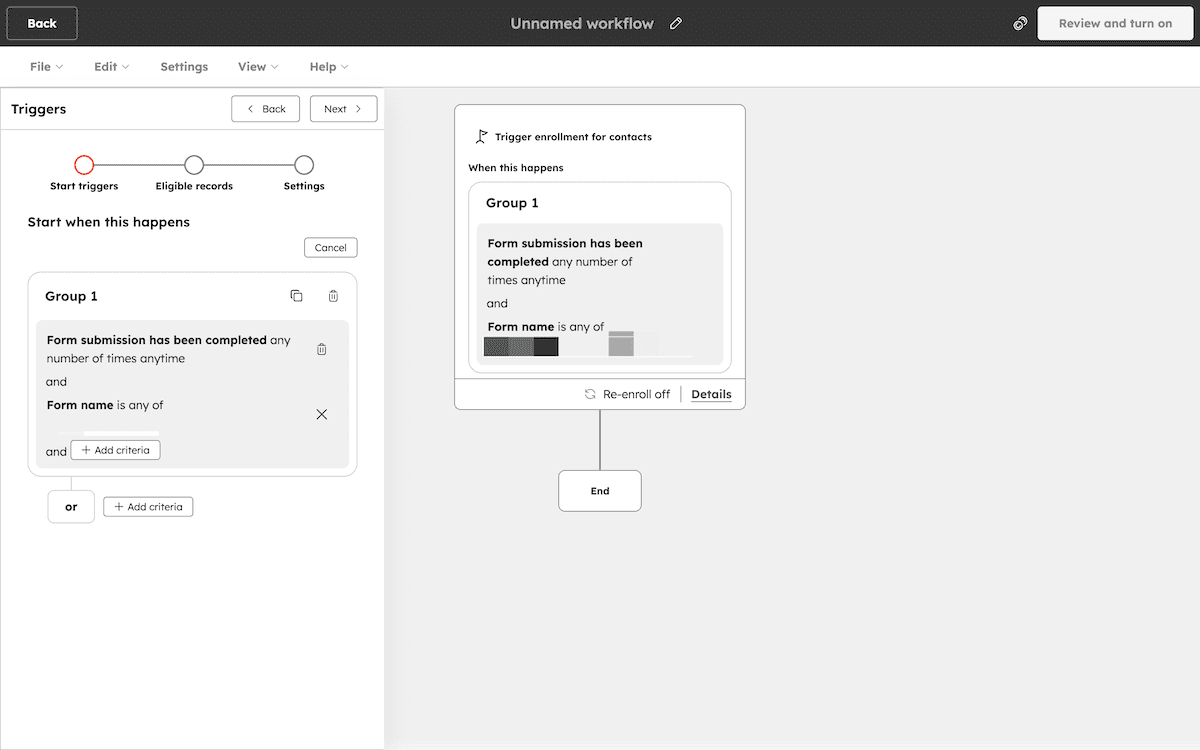1200x750 pixels.
Task: Select the End node in the canvas
Action: pos(599,490)
